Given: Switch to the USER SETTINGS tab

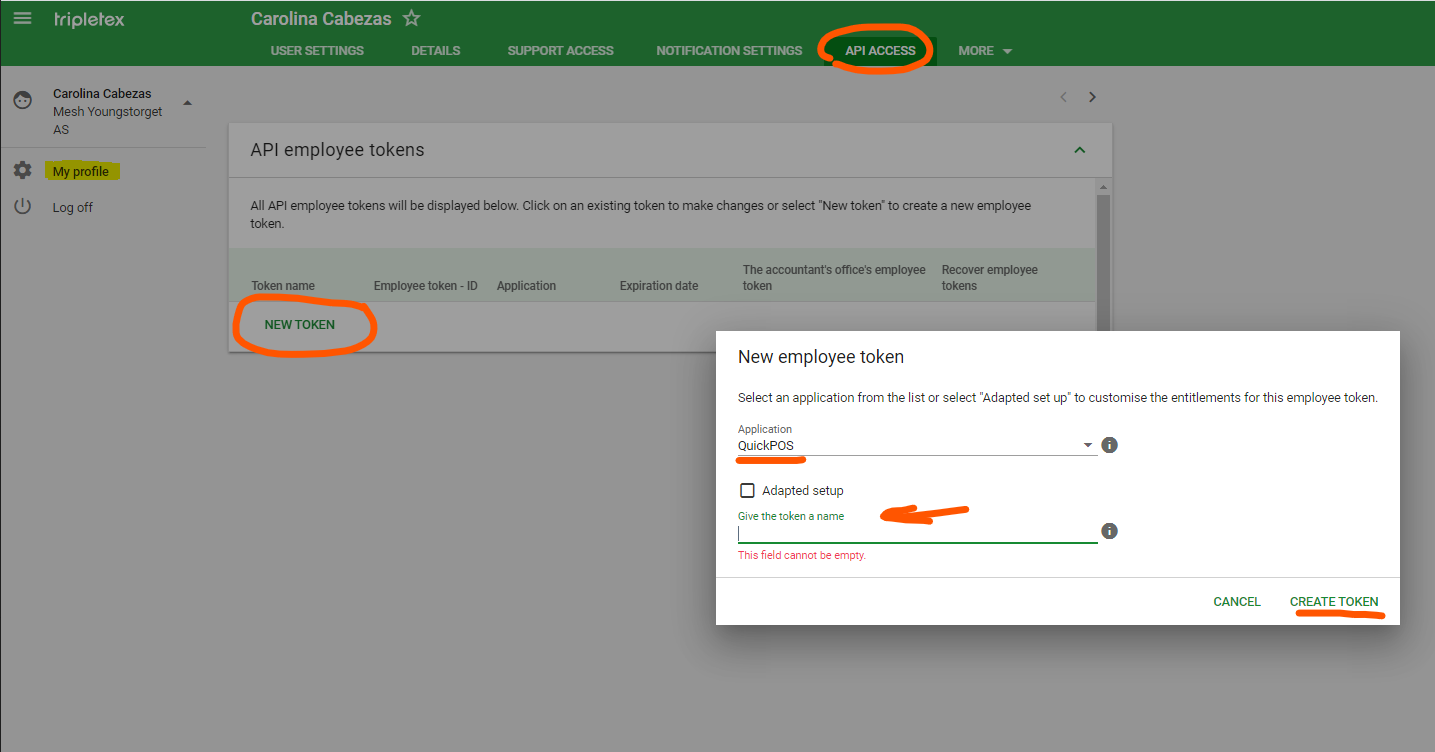Looking at the screenshot, I should 317,50.
